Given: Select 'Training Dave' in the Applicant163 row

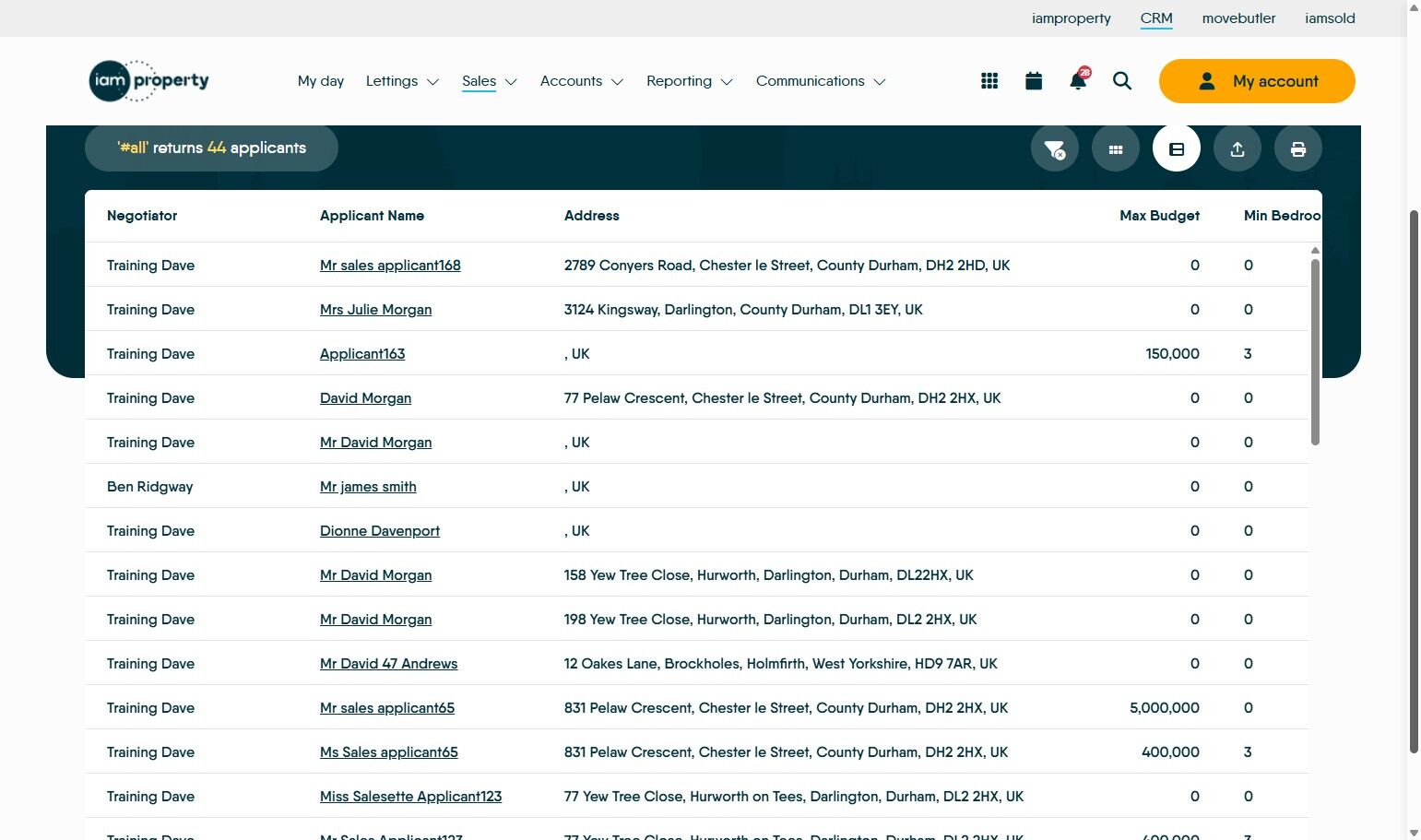Looking at the screenshot, I should (150, 354).
